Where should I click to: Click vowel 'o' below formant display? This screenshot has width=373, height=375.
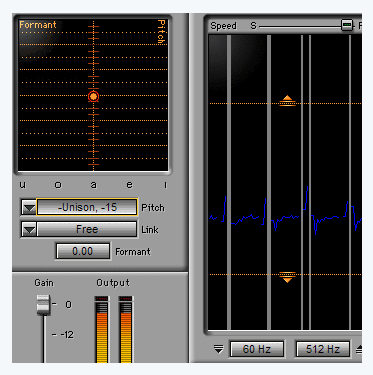[x=58, y=185]
